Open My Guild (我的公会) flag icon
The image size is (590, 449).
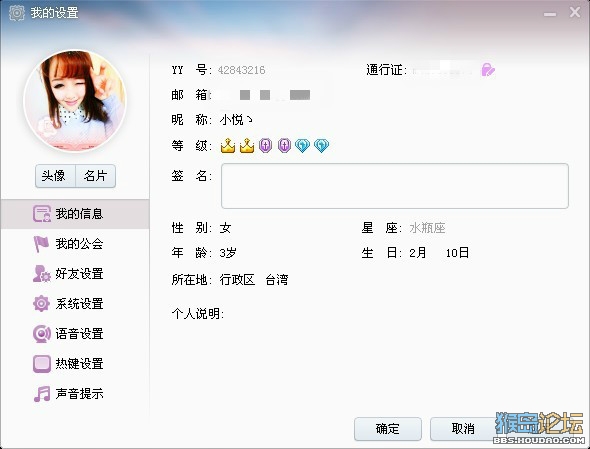[x=41, y=244]
